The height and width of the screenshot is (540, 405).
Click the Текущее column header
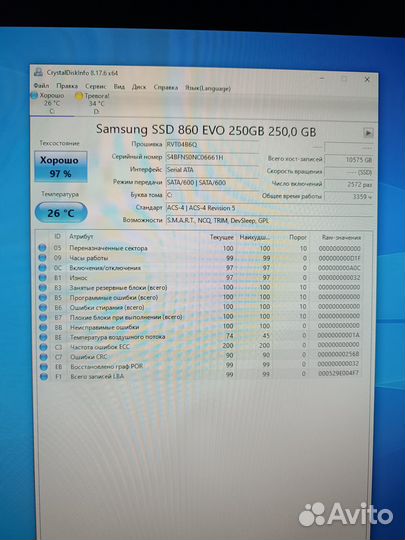point(221,237)
